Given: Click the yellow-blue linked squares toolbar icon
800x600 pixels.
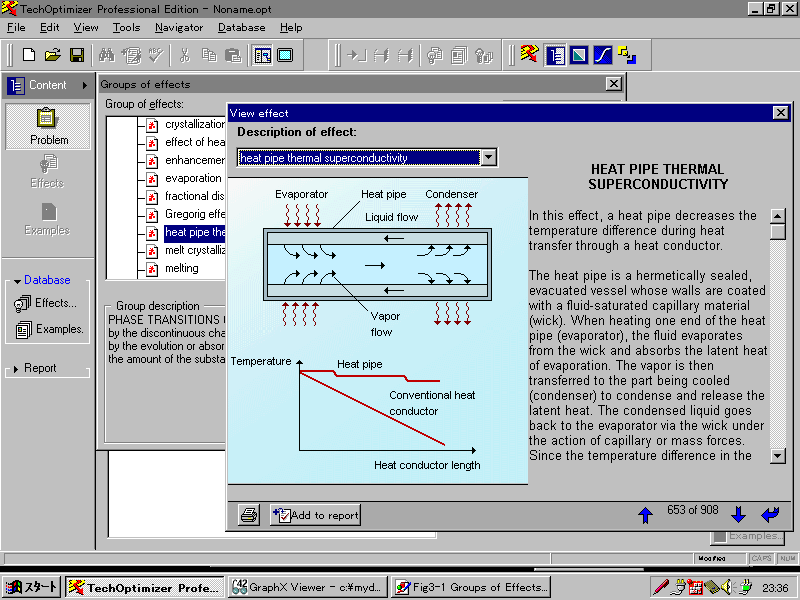Looking at the screenshot, I should click(x=627, y=55).
